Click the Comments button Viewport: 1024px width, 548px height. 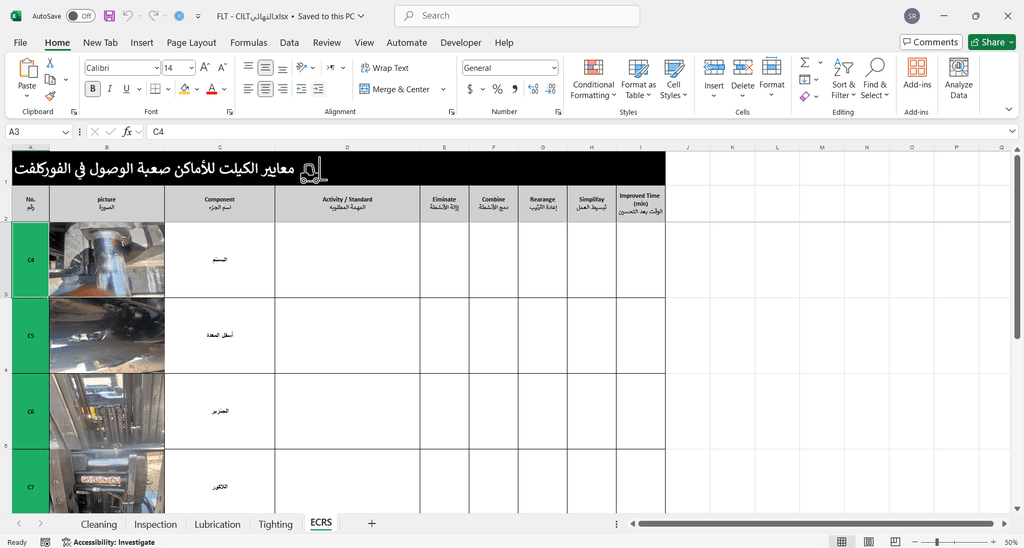coord(931,42)
